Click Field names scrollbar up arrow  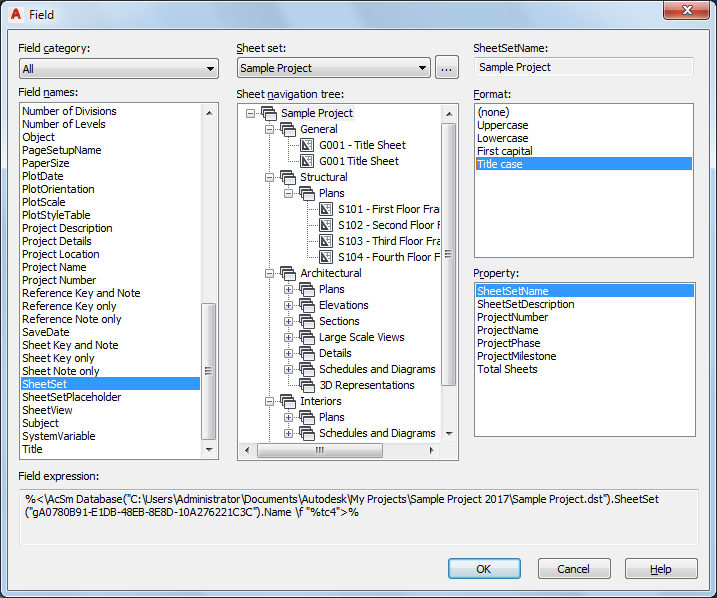209,112
